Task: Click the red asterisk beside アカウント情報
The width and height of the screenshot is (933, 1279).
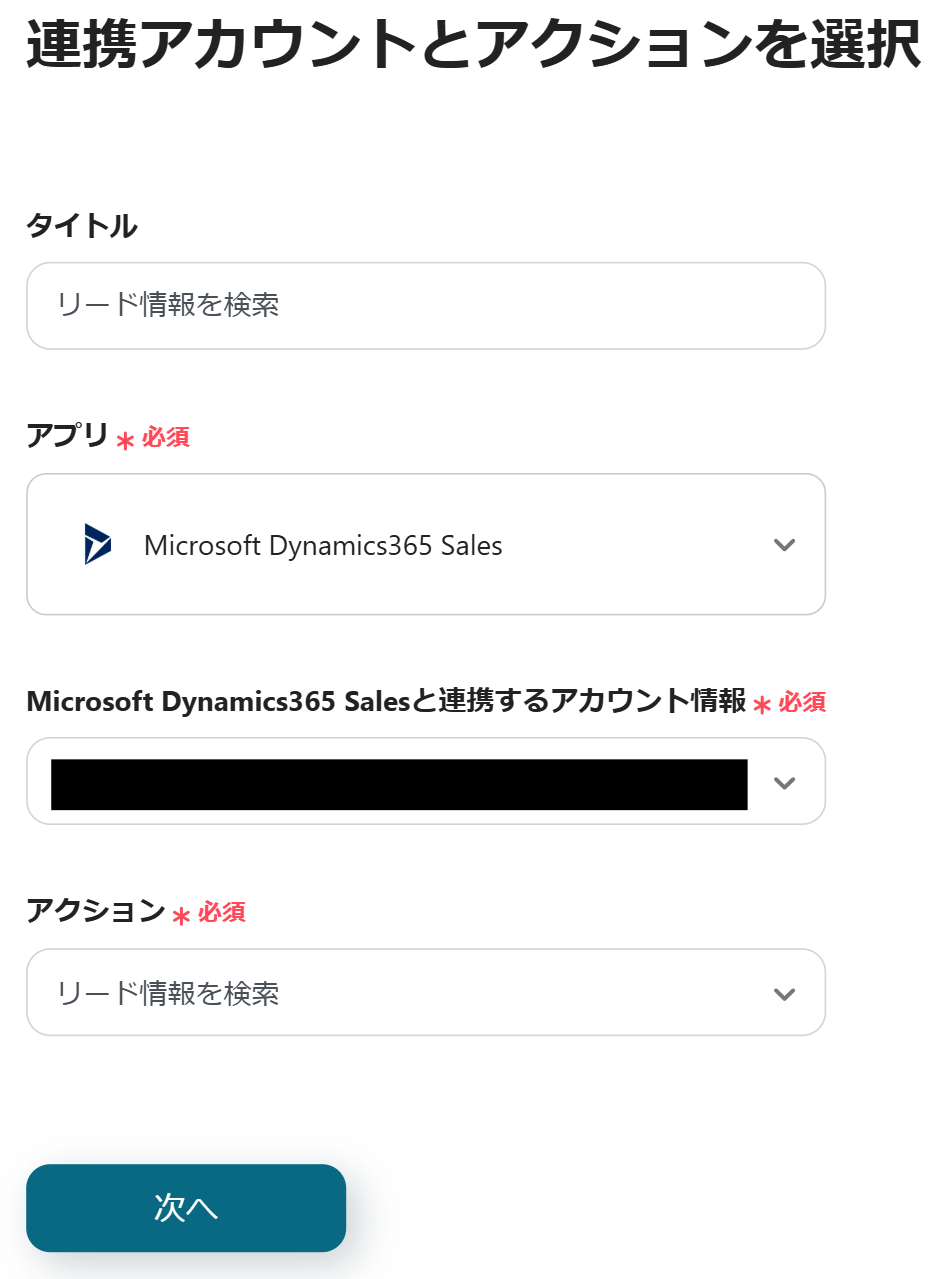Action: click(x=762, y=705)
